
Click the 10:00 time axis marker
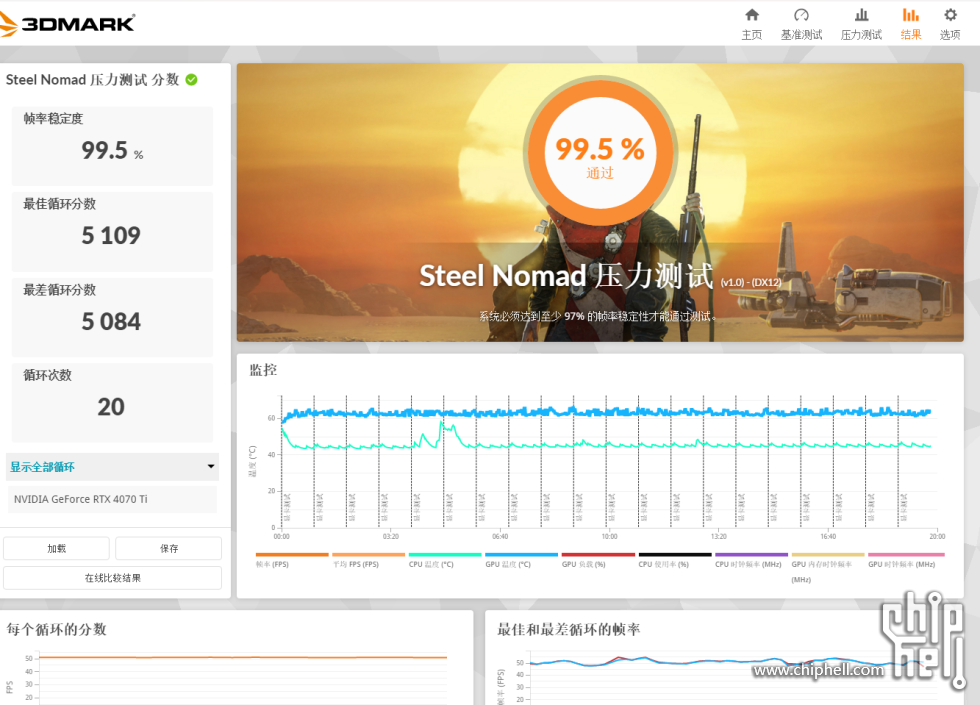pyautogui.click(x=609, y=536)
